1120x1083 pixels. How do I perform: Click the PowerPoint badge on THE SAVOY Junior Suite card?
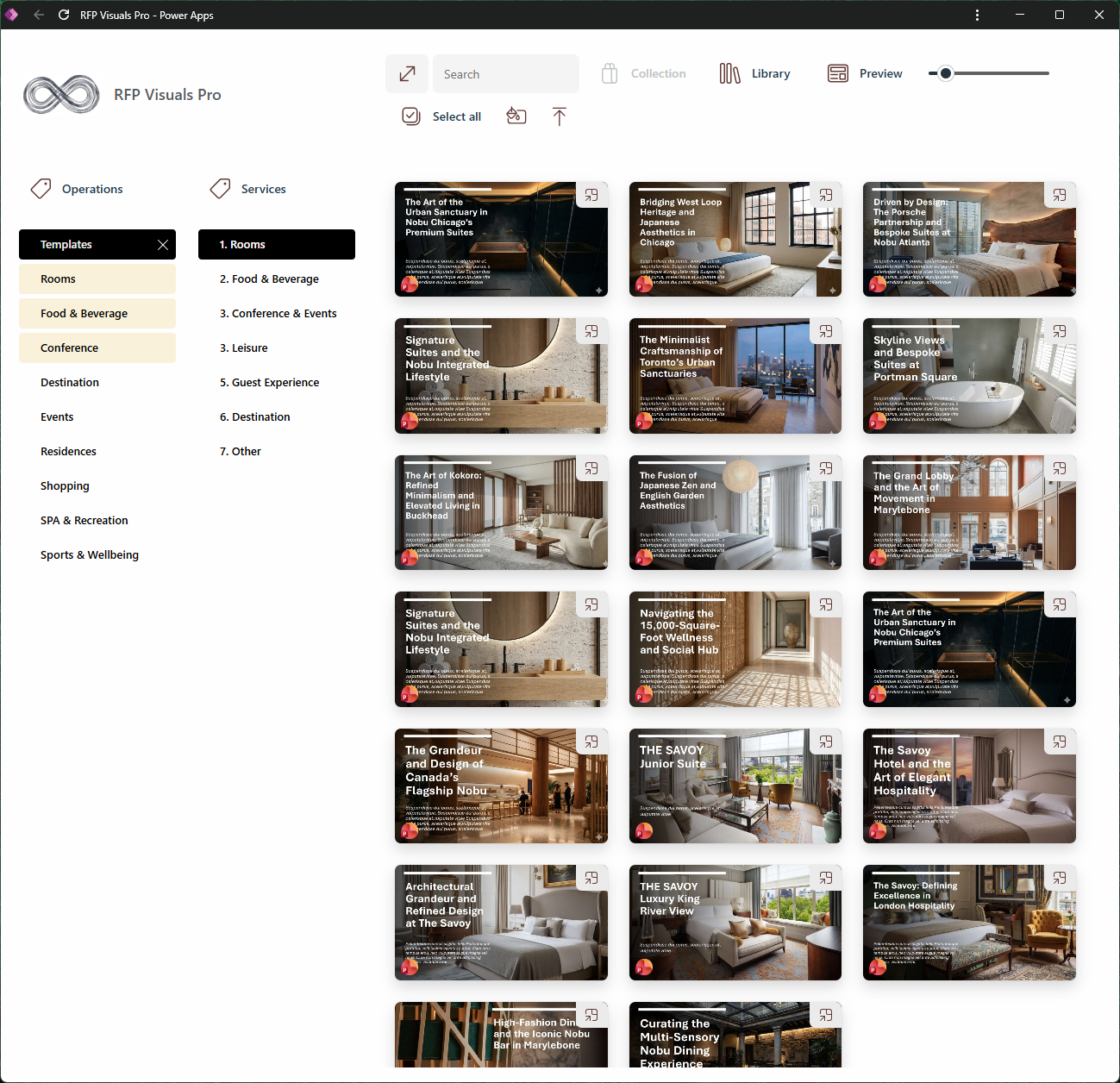coord(644,831)
